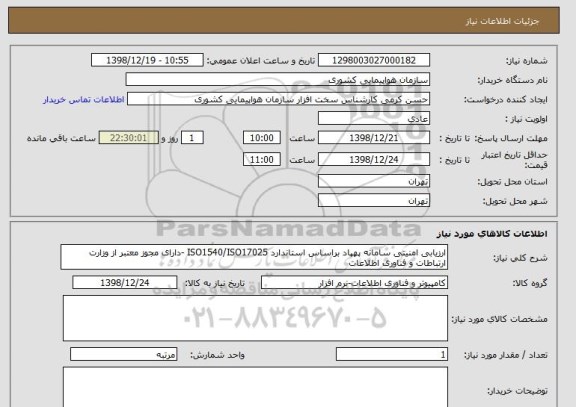This screenshot has width=576, height=407.
Task: Click the goods group field کامپیوتر و فناوری اطلاعات
Action: click(x=354, y=282)
